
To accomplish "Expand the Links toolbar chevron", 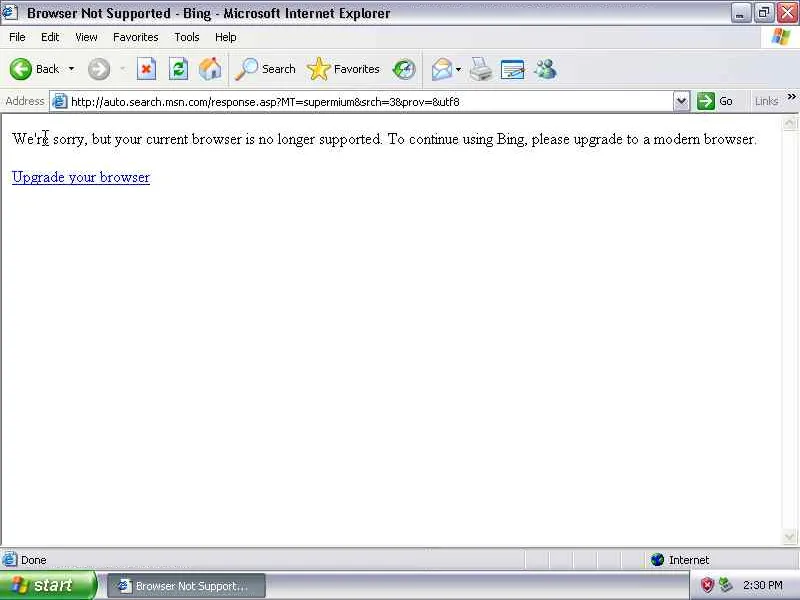I will (x=791, y=96).
